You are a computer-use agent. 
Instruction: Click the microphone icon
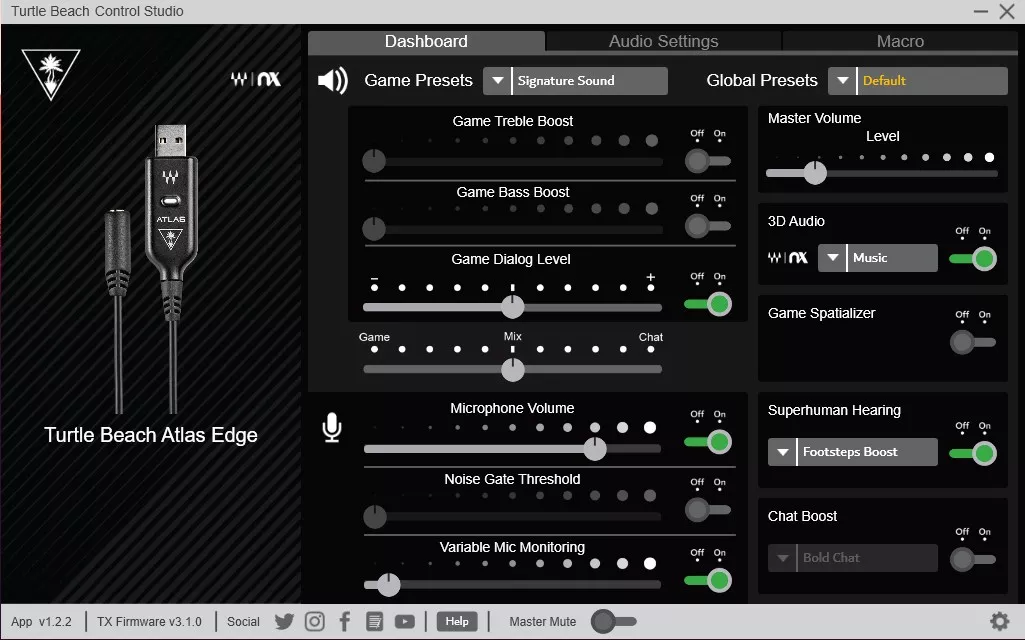[332, 428]
